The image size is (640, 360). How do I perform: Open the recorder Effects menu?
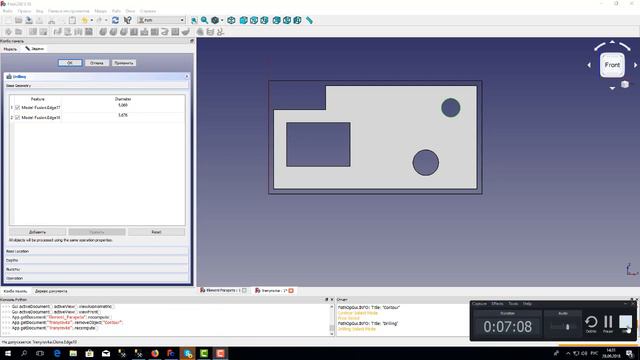[497, 304]
